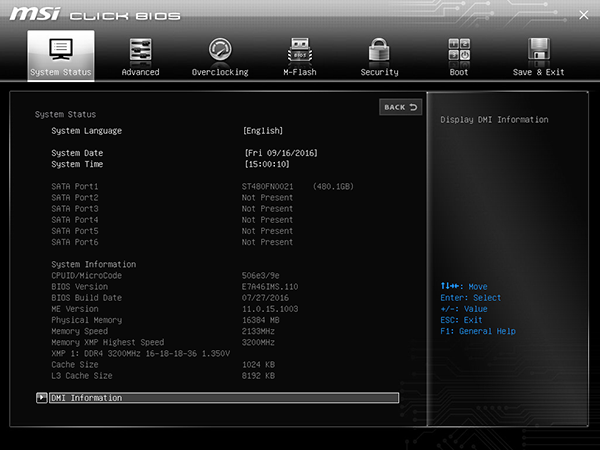The height and width of the screenshot is (450, 600).
Task: Click the F1: General Help hint
Action: tap(478, 331)
